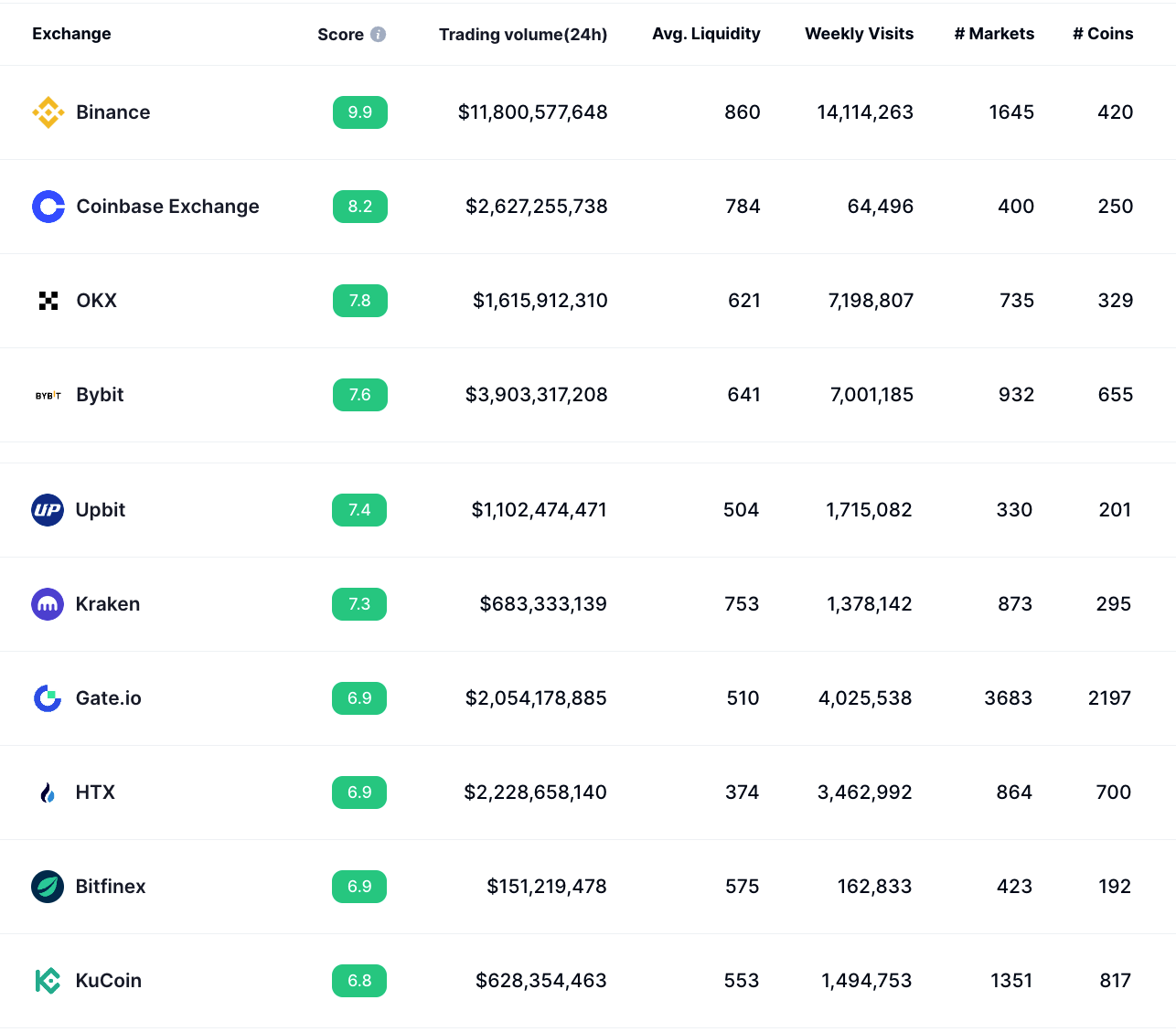Screen dimensions: 1176x1032
Task: Sort by the # Markets column
Action: (994, 34)
